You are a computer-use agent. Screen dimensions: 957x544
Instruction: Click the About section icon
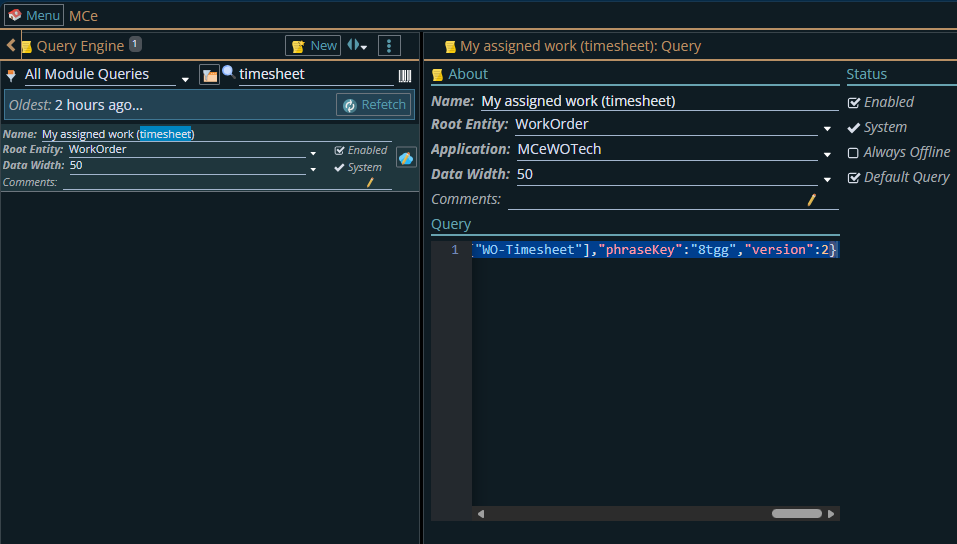437,74
